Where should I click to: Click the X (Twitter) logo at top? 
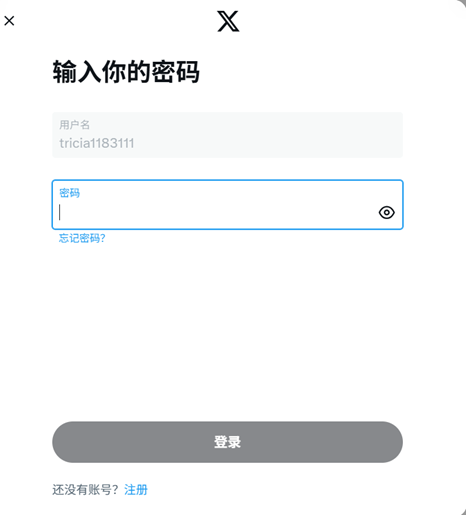pos(228,21)
